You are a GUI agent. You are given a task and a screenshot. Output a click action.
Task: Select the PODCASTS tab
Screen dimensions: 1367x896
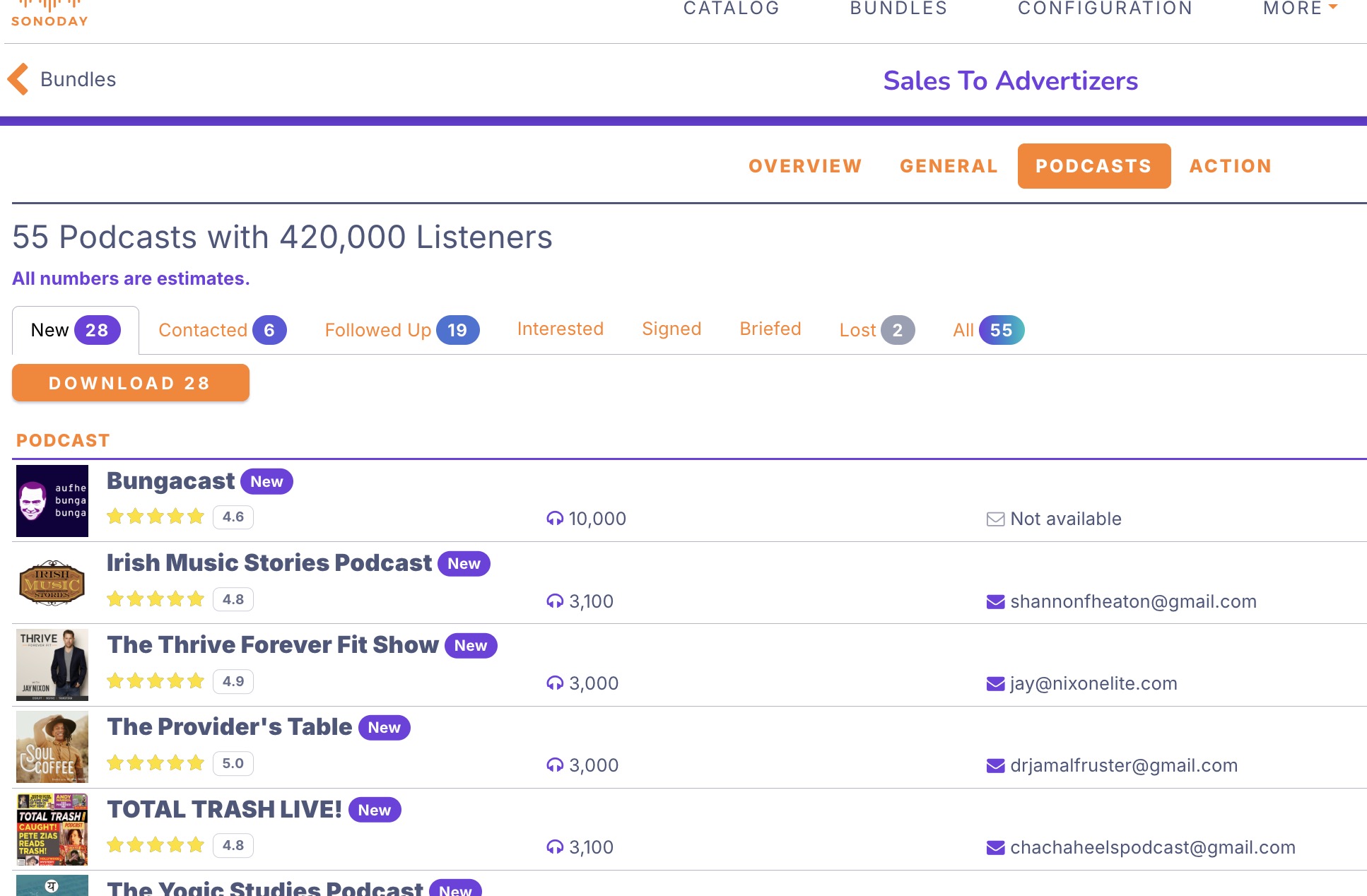tap(1093, 166)
